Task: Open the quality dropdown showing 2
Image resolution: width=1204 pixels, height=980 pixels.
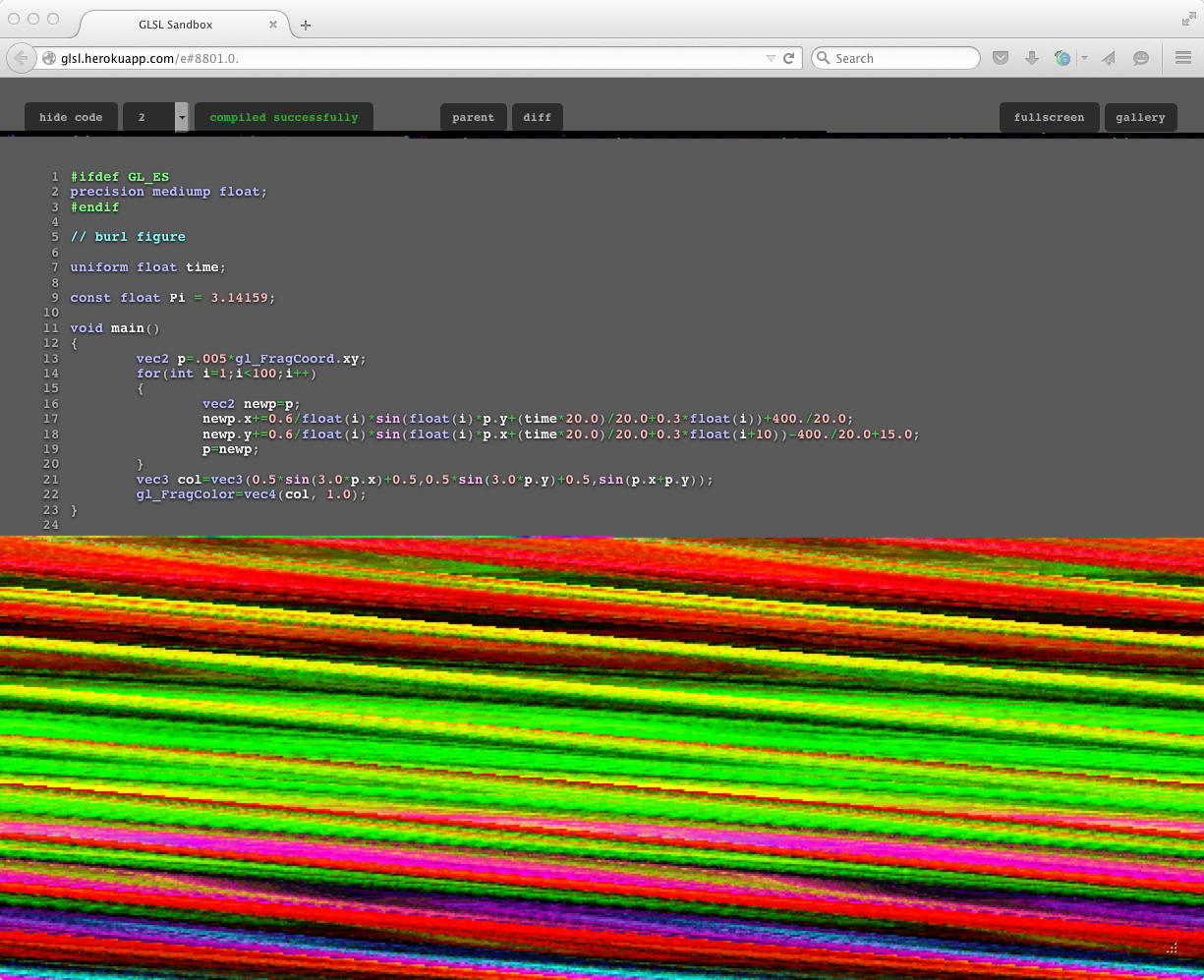Action: (155, 117)
